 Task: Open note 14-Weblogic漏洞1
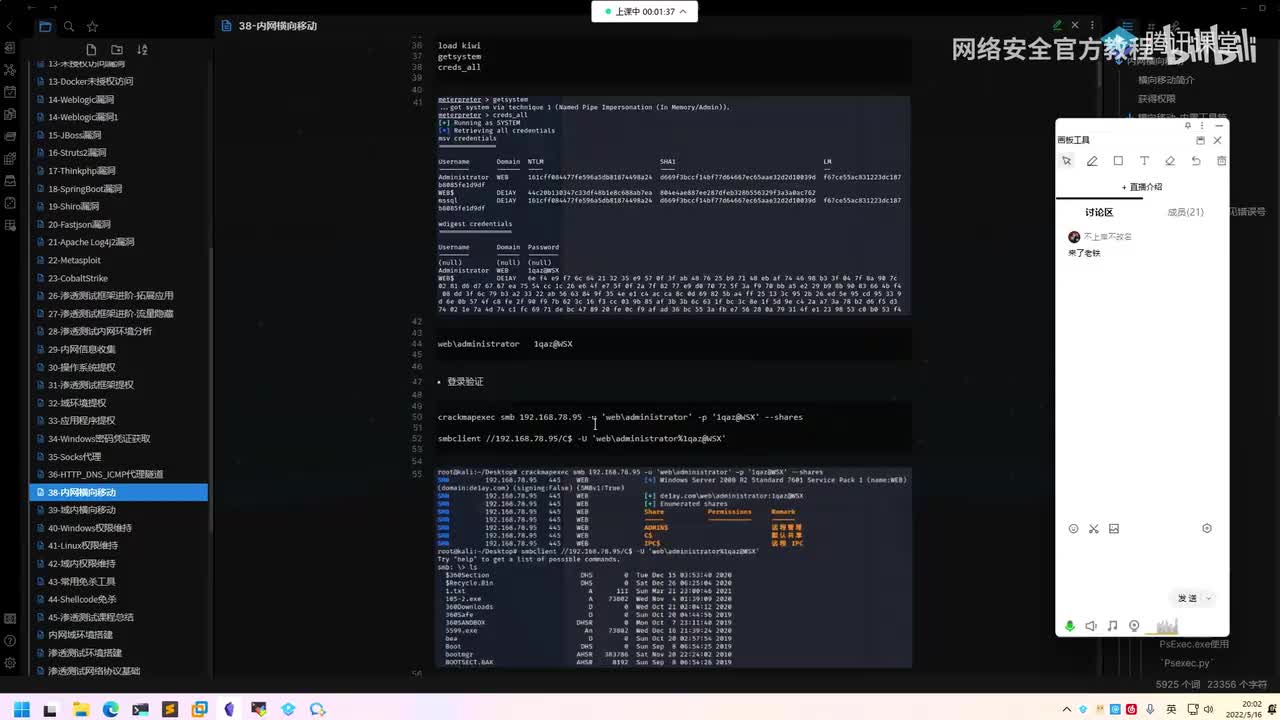coord(83,117)
